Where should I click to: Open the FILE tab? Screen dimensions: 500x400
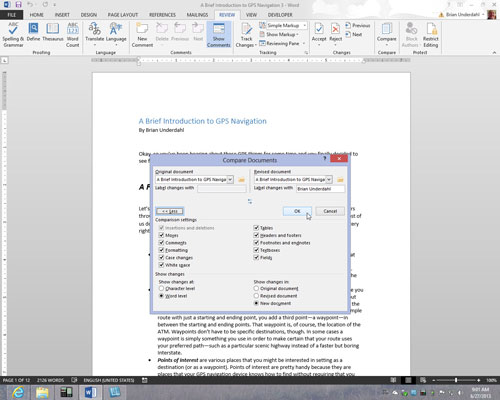pos(12,15)
